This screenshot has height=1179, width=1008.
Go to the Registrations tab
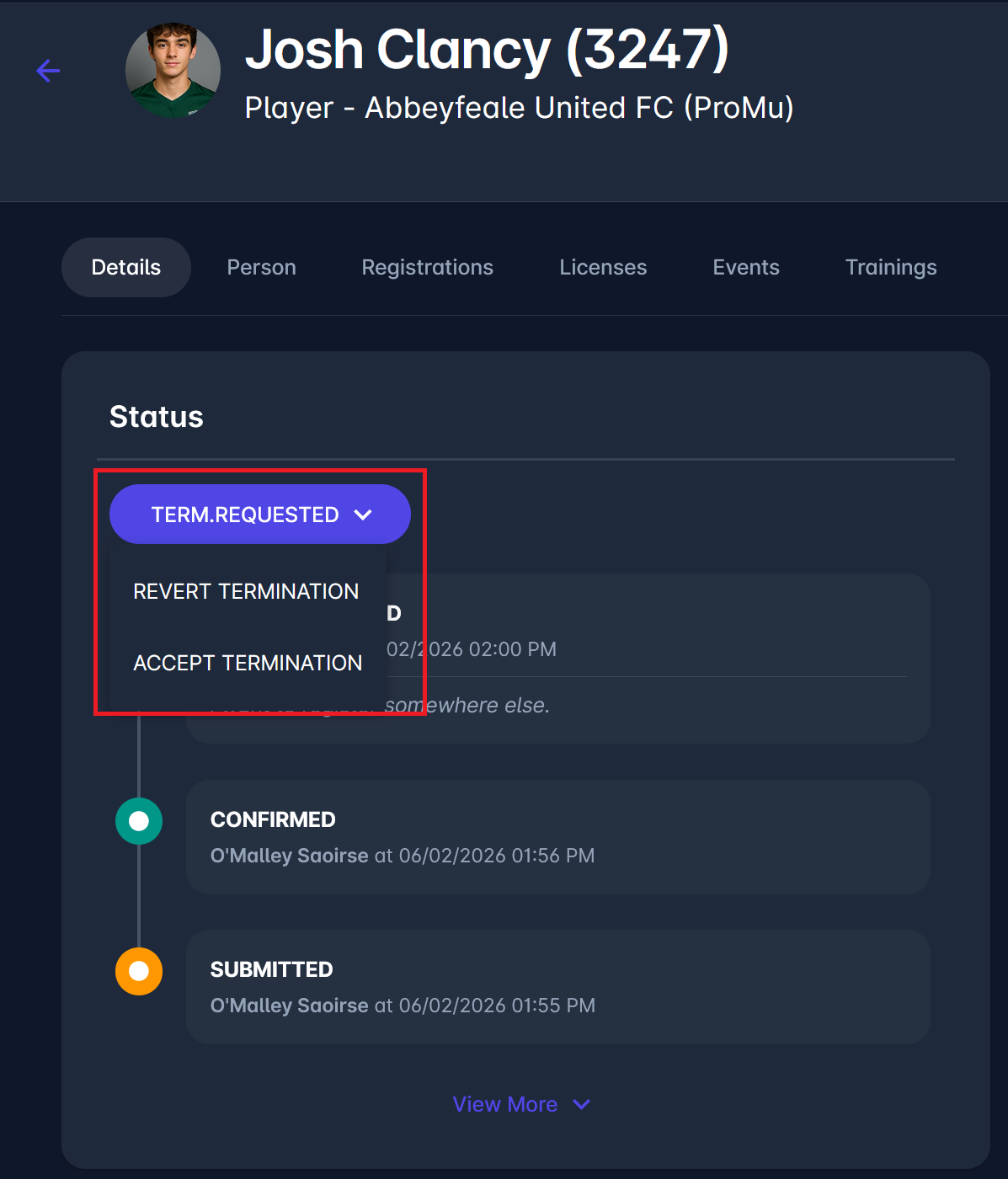[427, 267]
